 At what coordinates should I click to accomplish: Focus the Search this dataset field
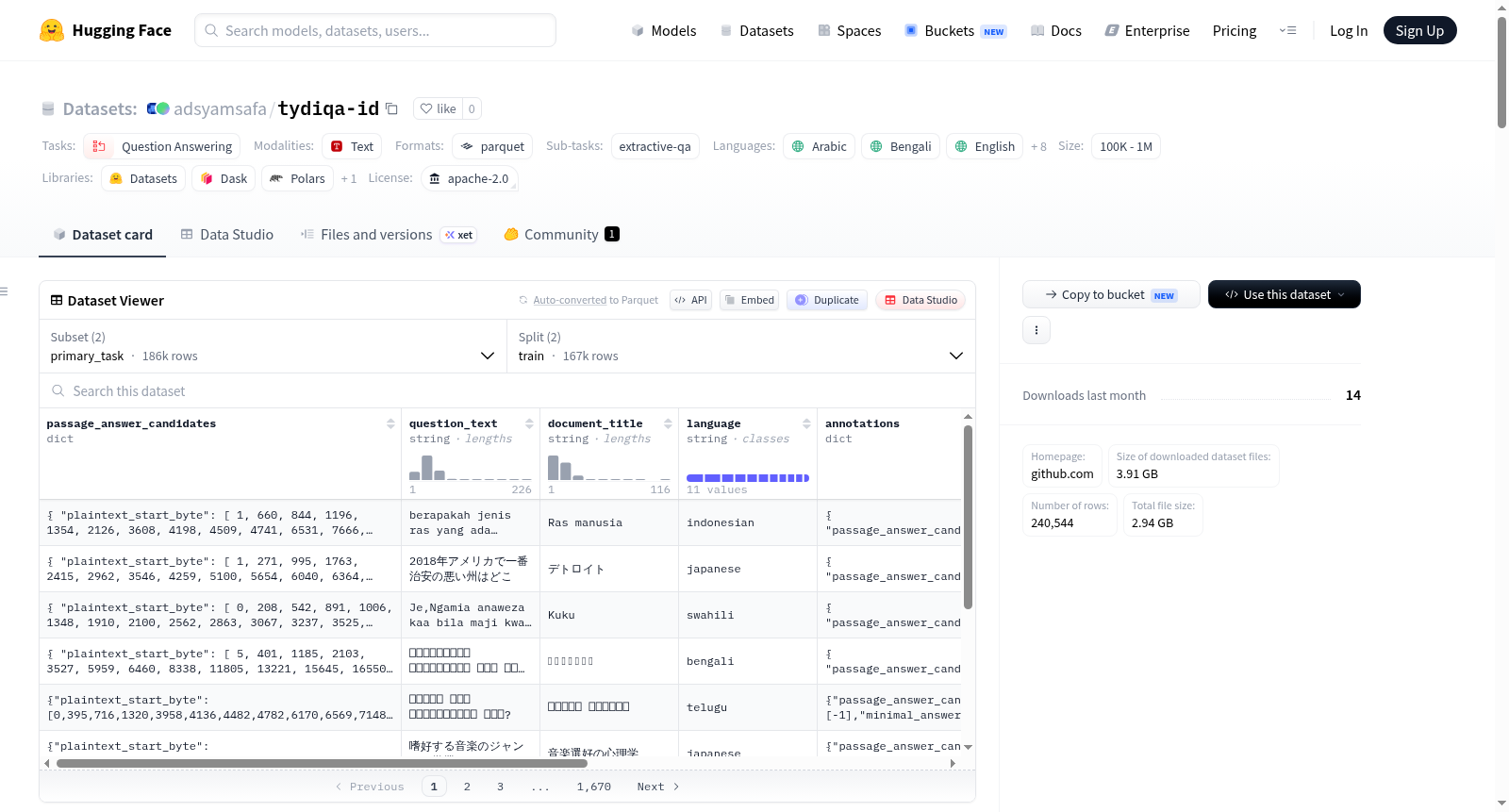point(507,390)
